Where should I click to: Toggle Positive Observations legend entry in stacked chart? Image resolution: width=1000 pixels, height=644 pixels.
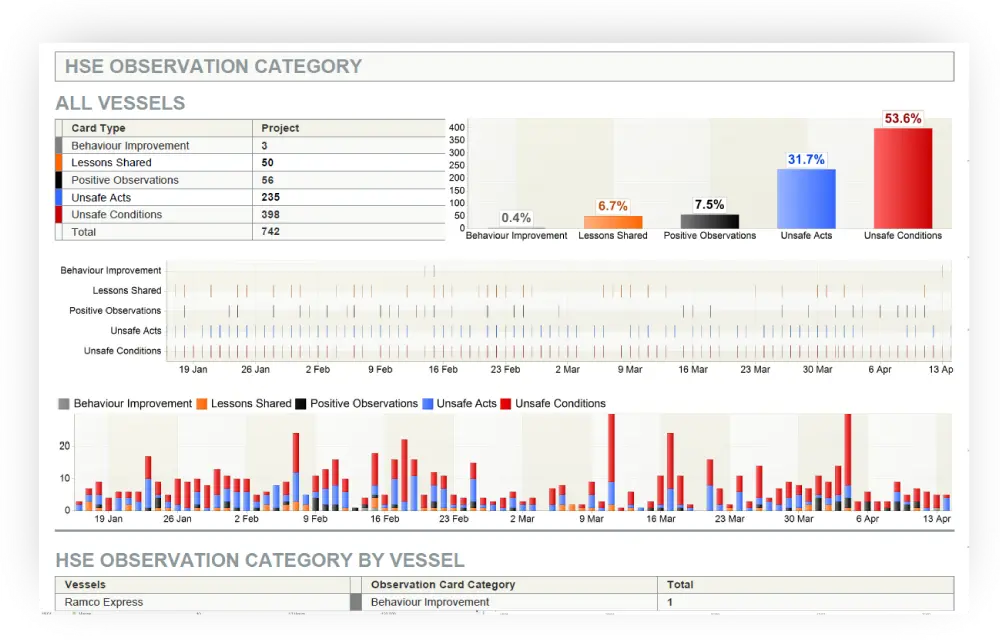pos(357,404)
